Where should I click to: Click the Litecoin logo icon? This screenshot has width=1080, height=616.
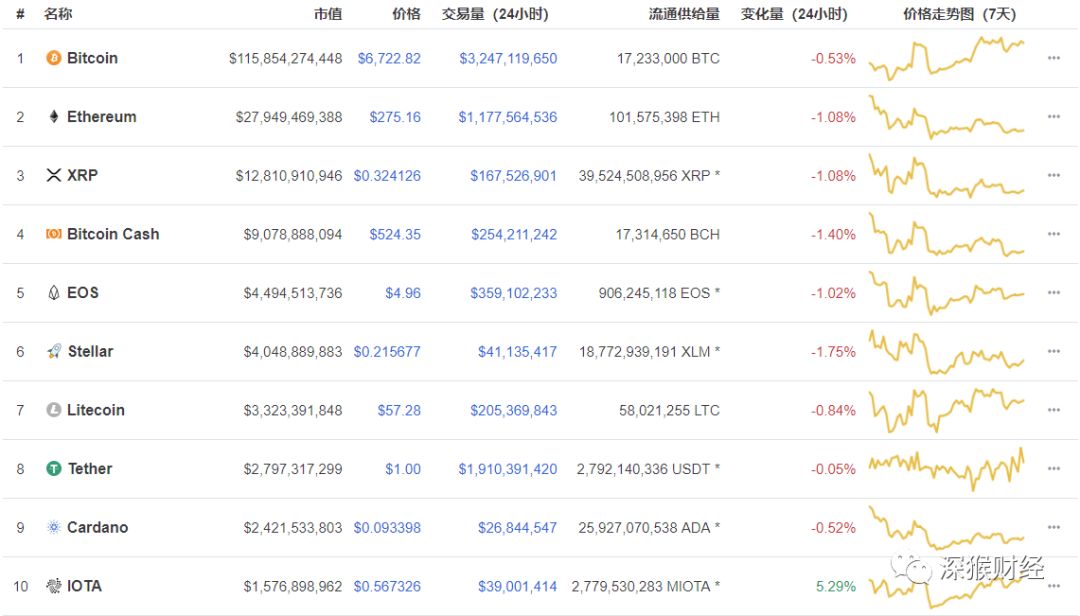(x=54, y=410)
